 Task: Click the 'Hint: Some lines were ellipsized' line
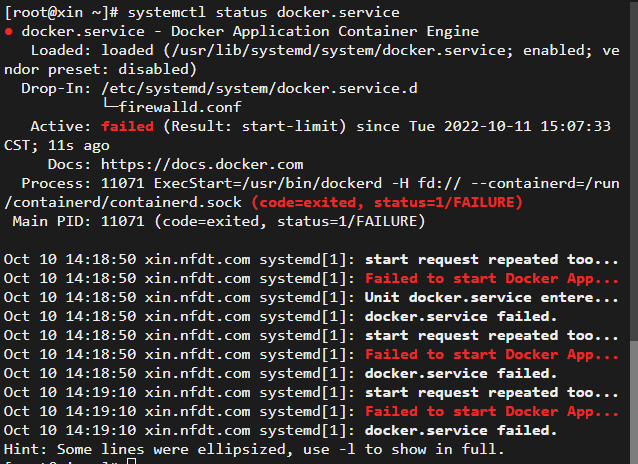[x=254, y=449]
